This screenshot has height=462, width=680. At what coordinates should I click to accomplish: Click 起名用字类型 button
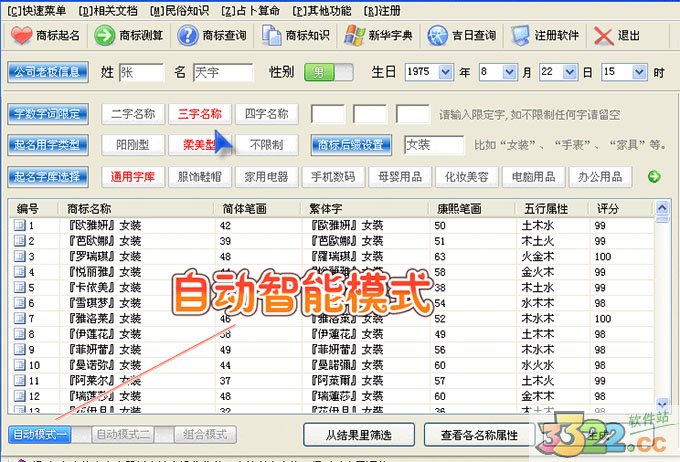point(48,145)
